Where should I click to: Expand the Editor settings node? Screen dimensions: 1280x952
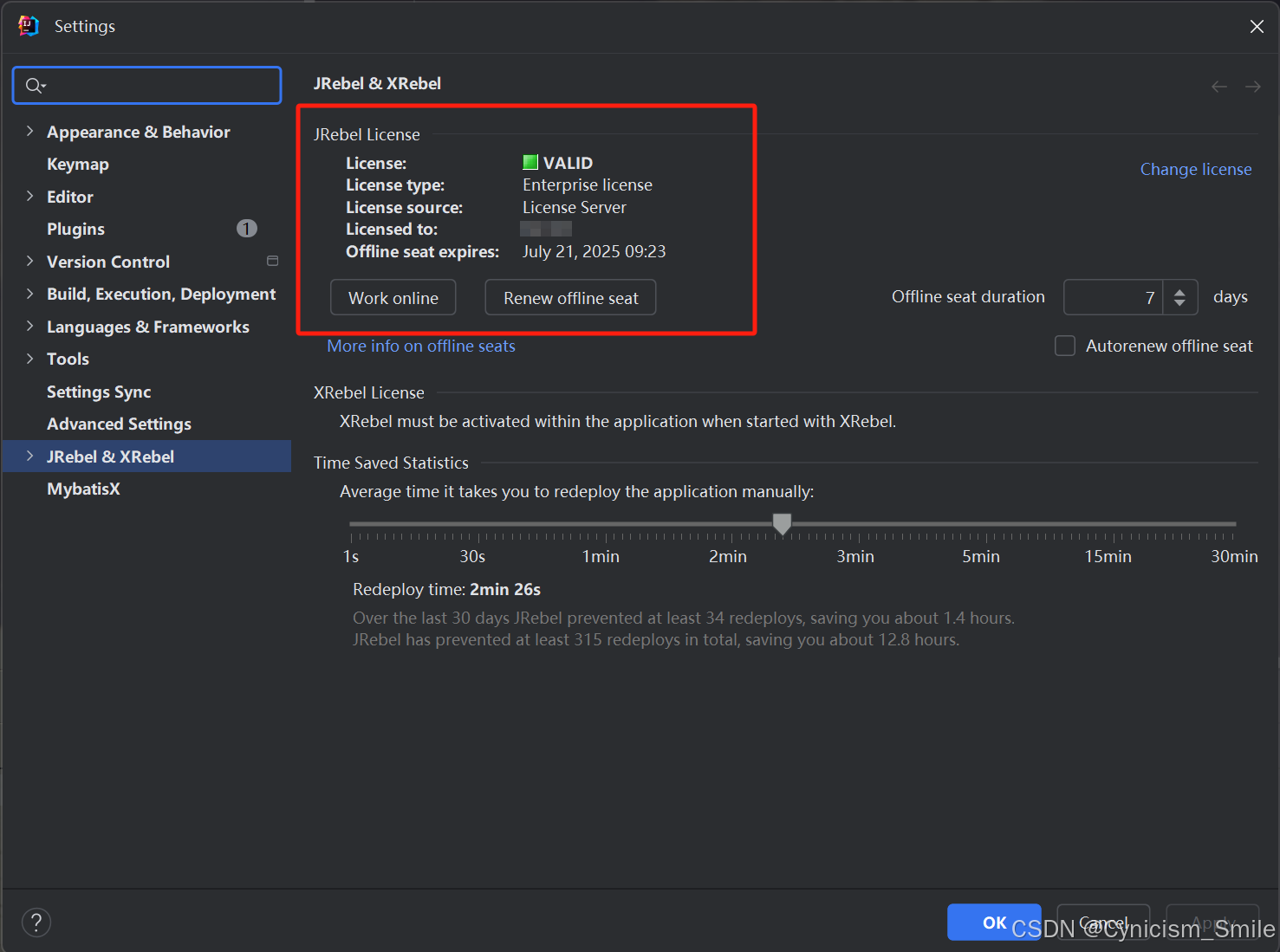pos(29,196)
